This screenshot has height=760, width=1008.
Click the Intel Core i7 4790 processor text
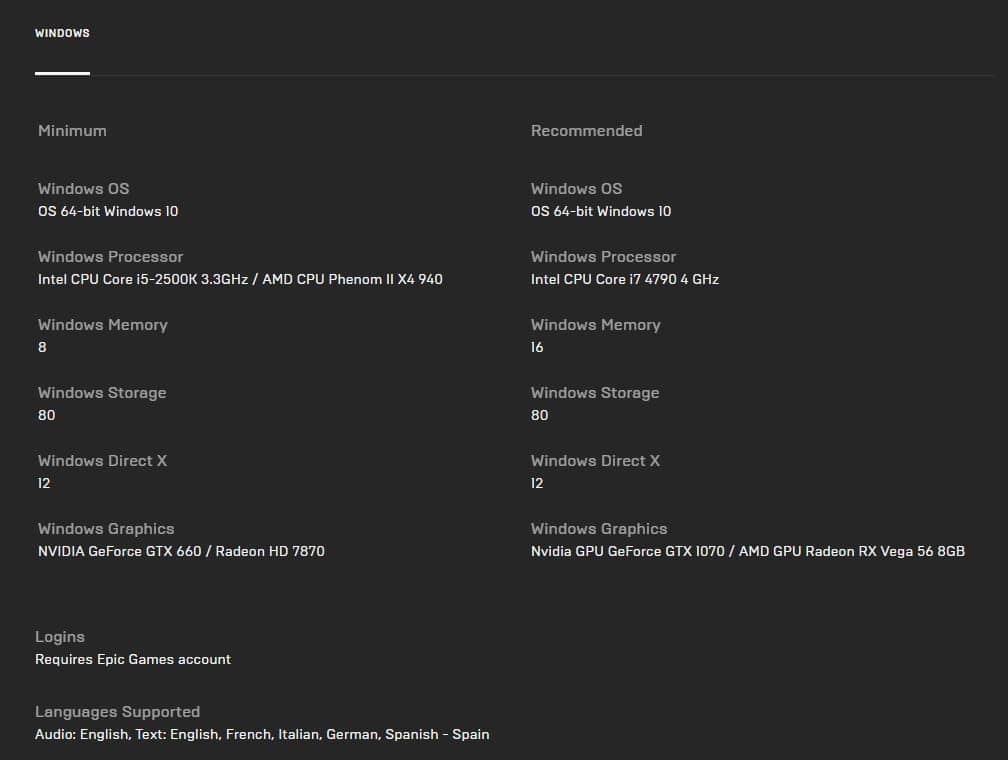(624, 279)
